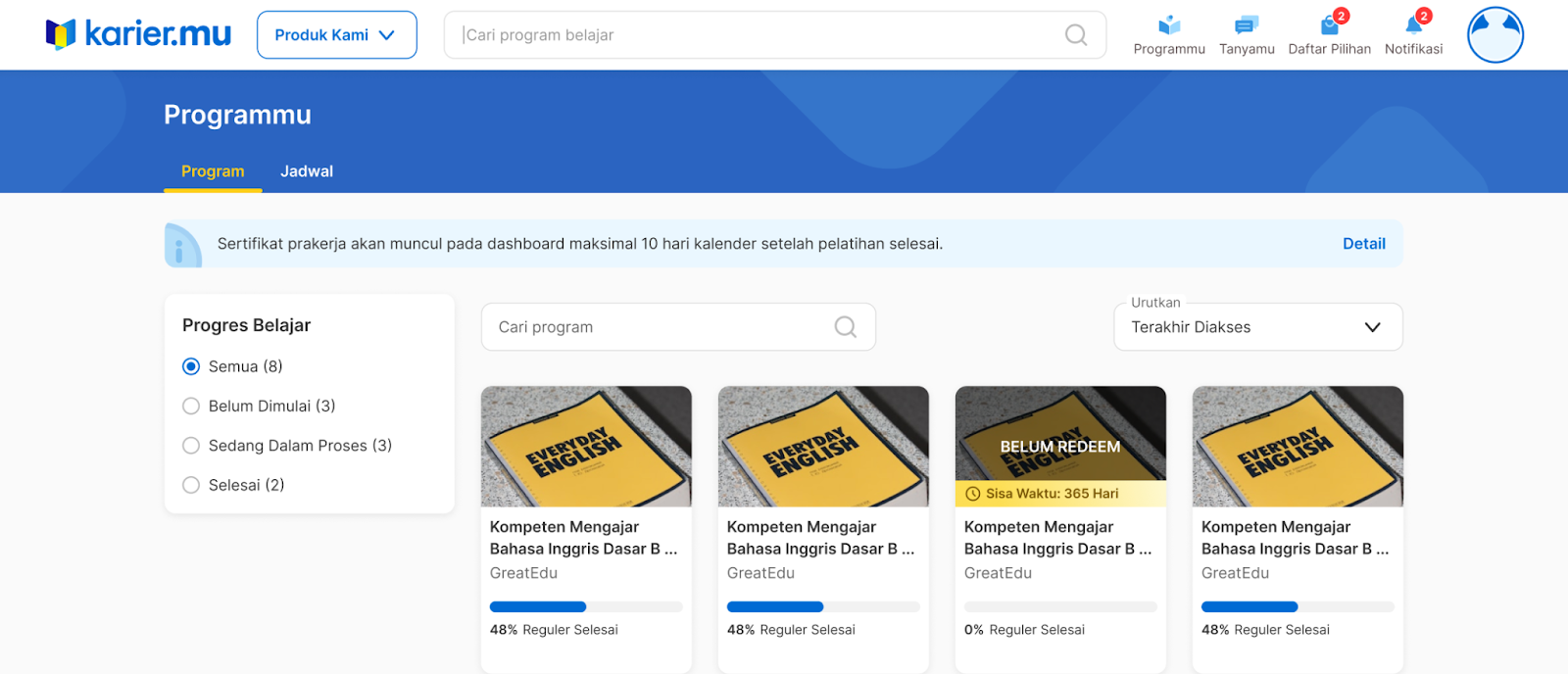The image size is (1568, 674).
Task: Go to the karier.mu home logo
Action: (x=138, y=34)
